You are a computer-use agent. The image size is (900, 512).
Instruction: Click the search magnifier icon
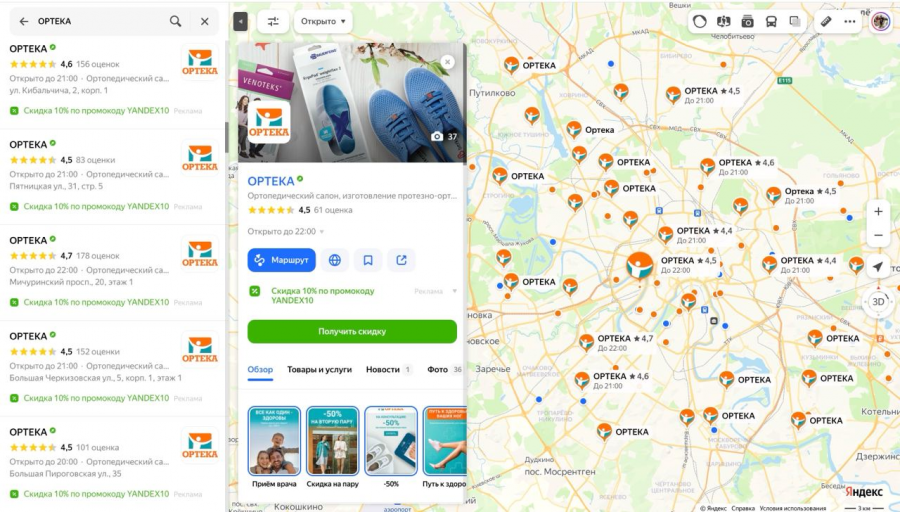coord(175,21)
